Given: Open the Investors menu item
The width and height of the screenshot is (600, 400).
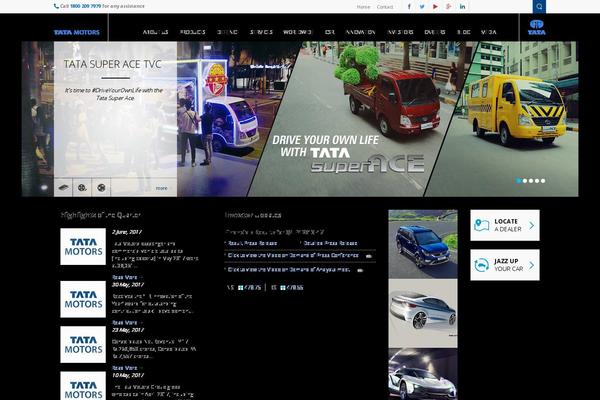Looking at the screenshot, I should [x=400, y=32].
